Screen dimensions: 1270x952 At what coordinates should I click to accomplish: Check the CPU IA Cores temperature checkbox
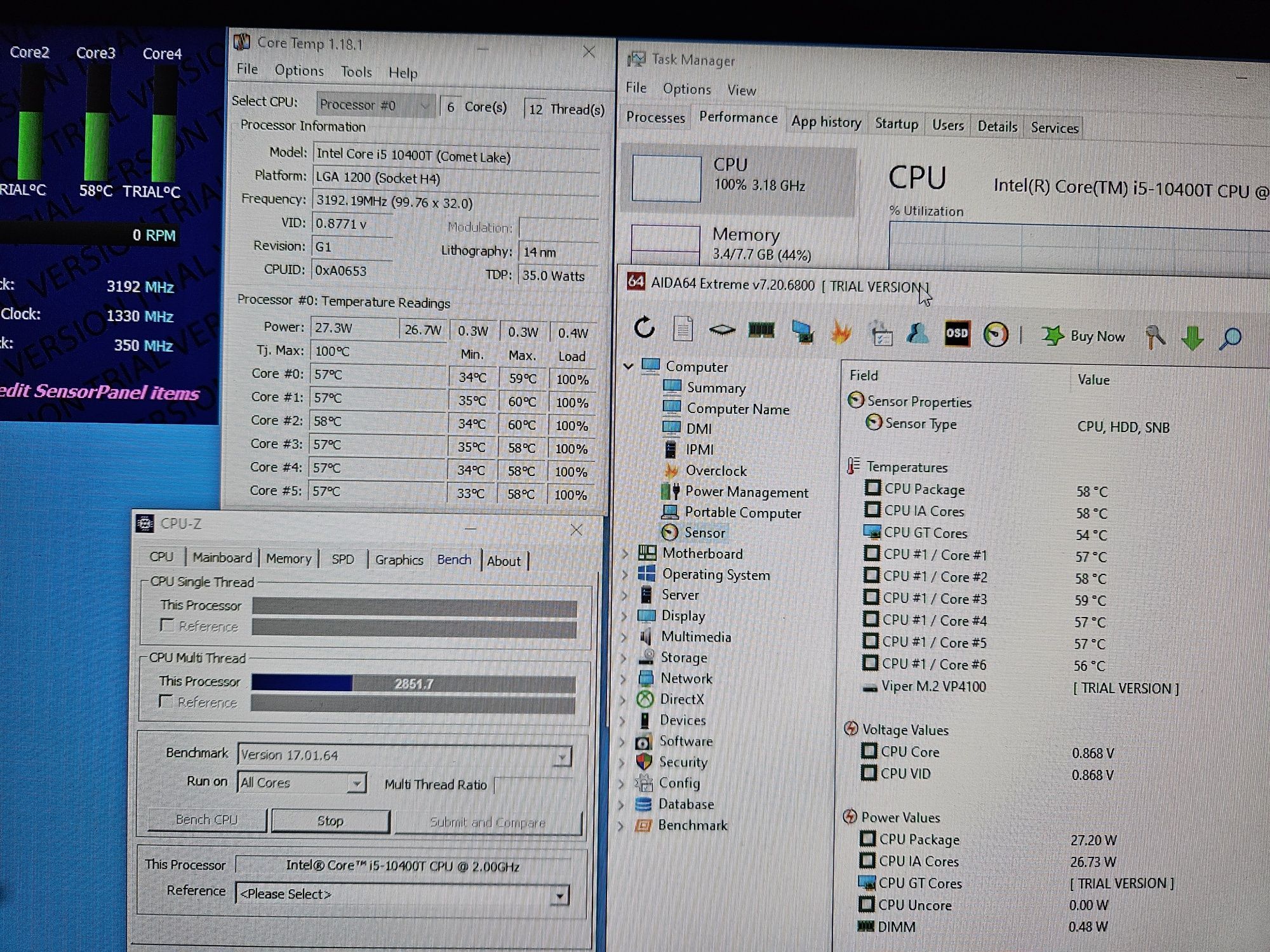click(872, 510)
